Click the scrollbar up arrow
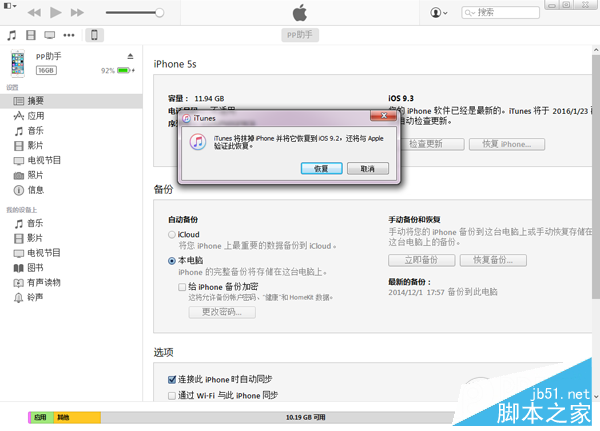The height and width of the screenshot is (431, 600). [596, 50]
